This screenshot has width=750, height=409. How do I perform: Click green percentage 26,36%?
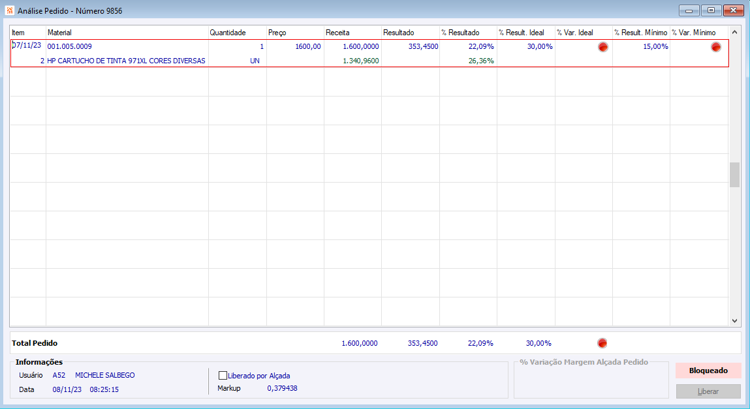point(481,61)
